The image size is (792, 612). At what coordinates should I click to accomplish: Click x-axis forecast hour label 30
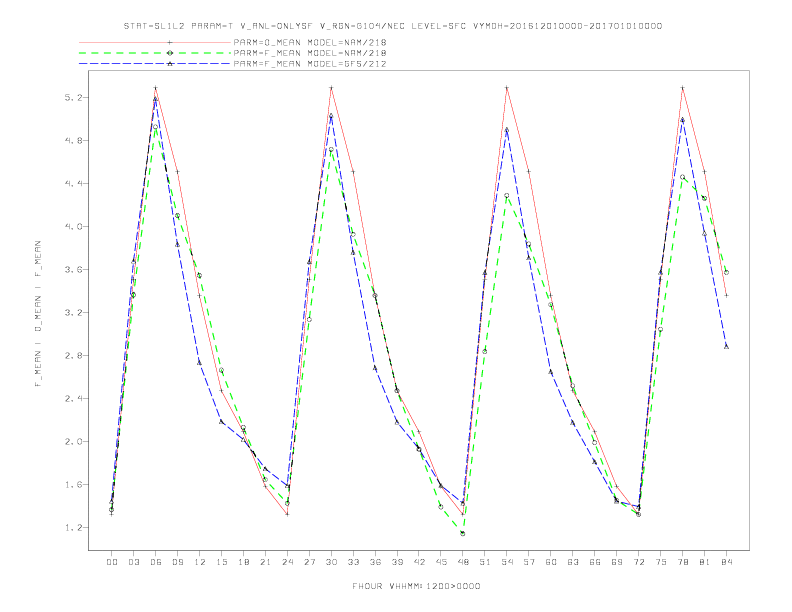point(331,562)
